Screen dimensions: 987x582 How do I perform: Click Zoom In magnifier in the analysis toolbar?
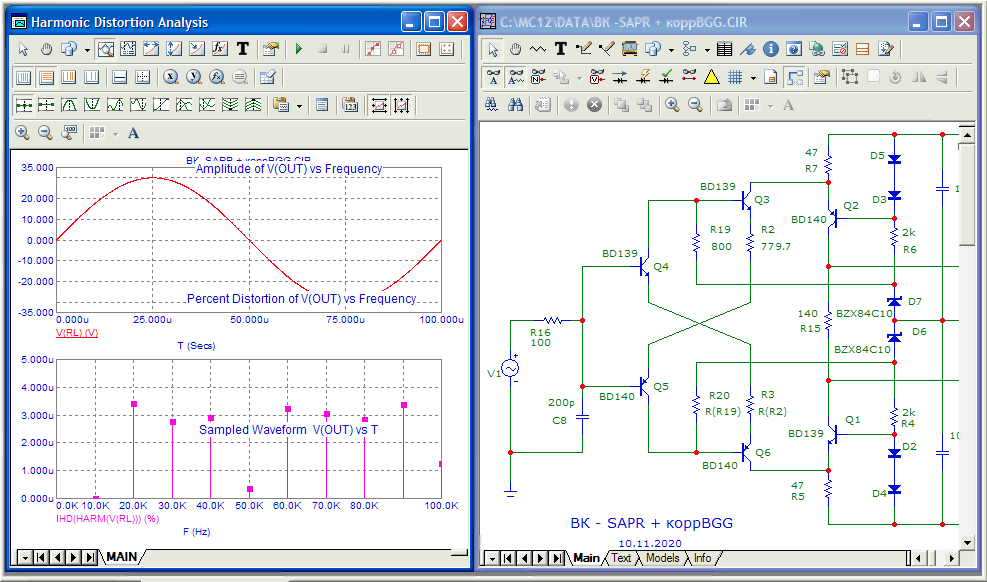click(x=22, y=132)
